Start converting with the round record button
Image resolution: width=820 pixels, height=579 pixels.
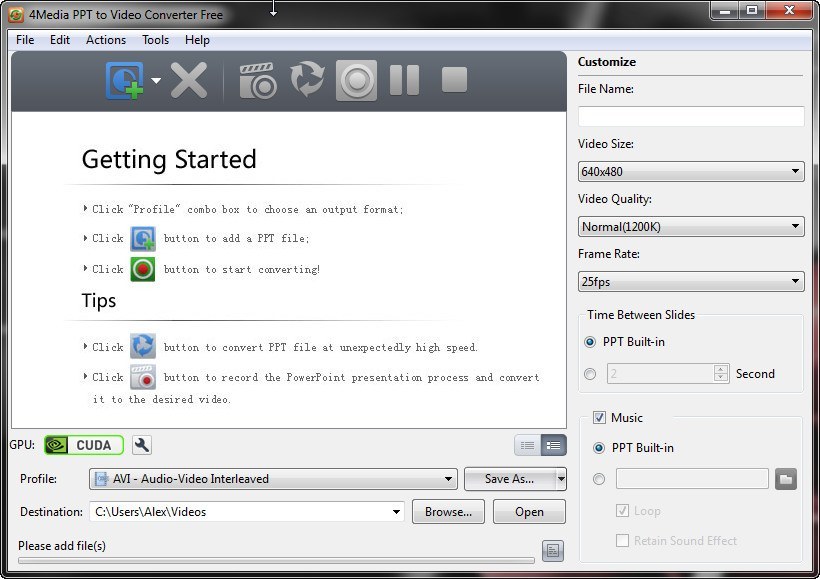pyautogui.click(x=355, y=81)
